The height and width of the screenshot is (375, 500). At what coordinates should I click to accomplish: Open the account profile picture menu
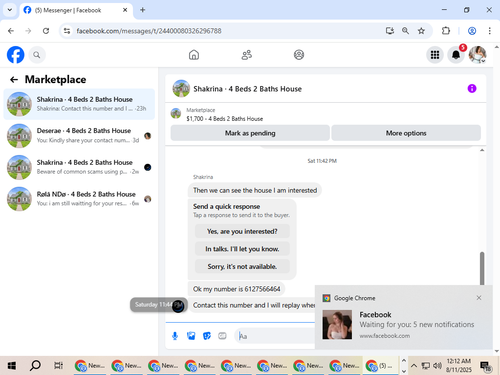(477, 55)
